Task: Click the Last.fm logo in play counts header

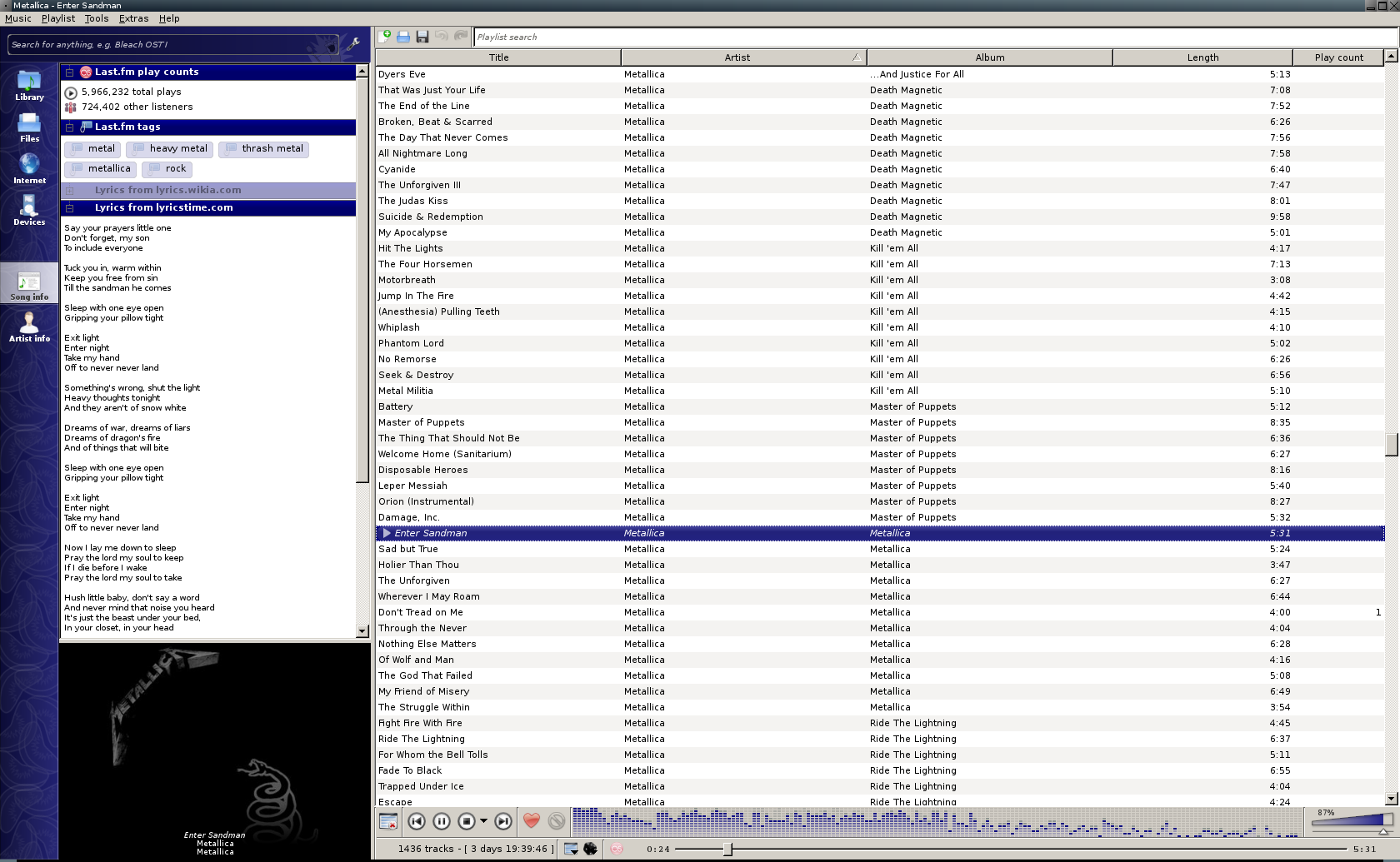Action: [x=86, y=72]
